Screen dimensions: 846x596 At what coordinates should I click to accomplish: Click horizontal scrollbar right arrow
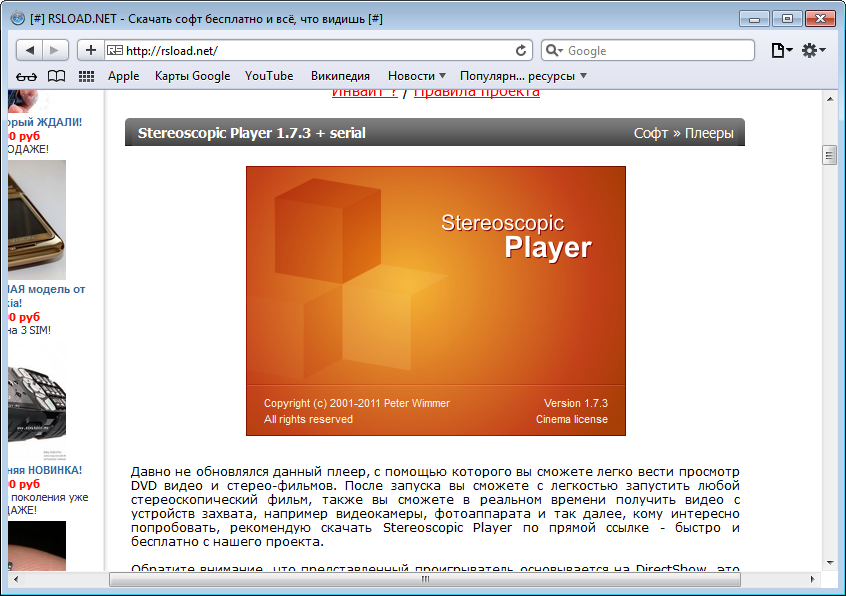coord(813,579)
